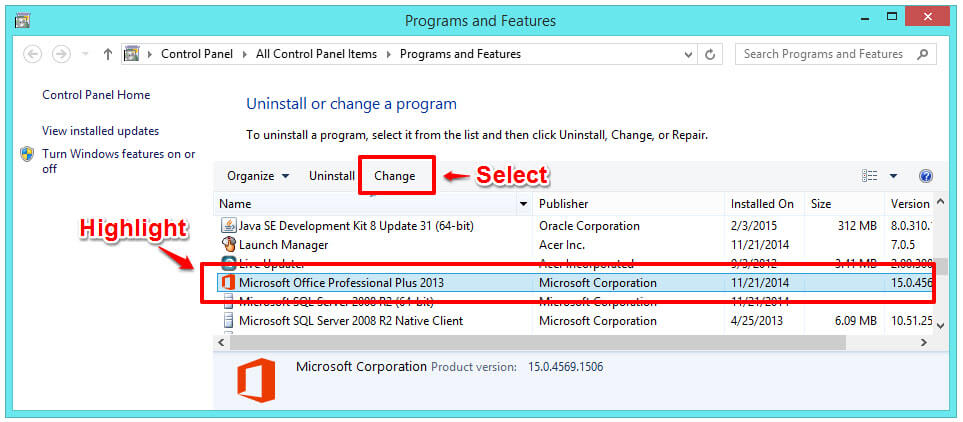
Task: Sort by the Publisher column header
Action: pyautogui.click(x=563, y=204)
